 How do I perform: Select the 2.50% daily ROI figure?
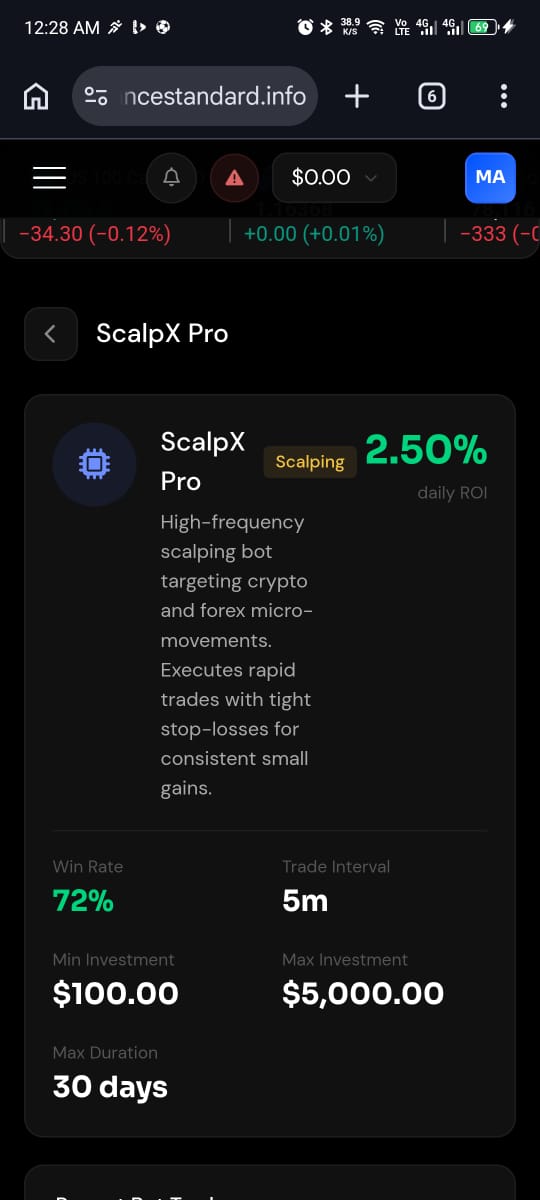tap(426, 450)
